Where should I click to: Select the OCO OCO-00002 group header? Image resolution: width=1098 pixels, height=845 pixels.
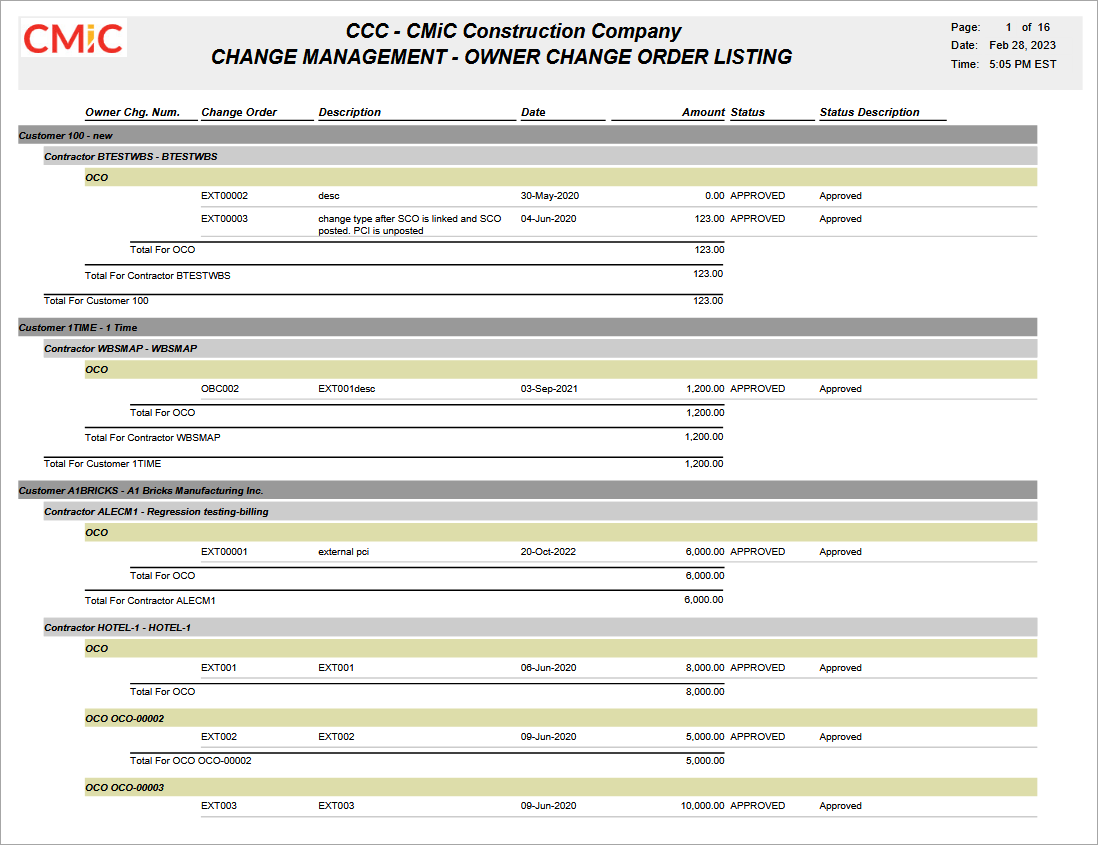point(561,718)
